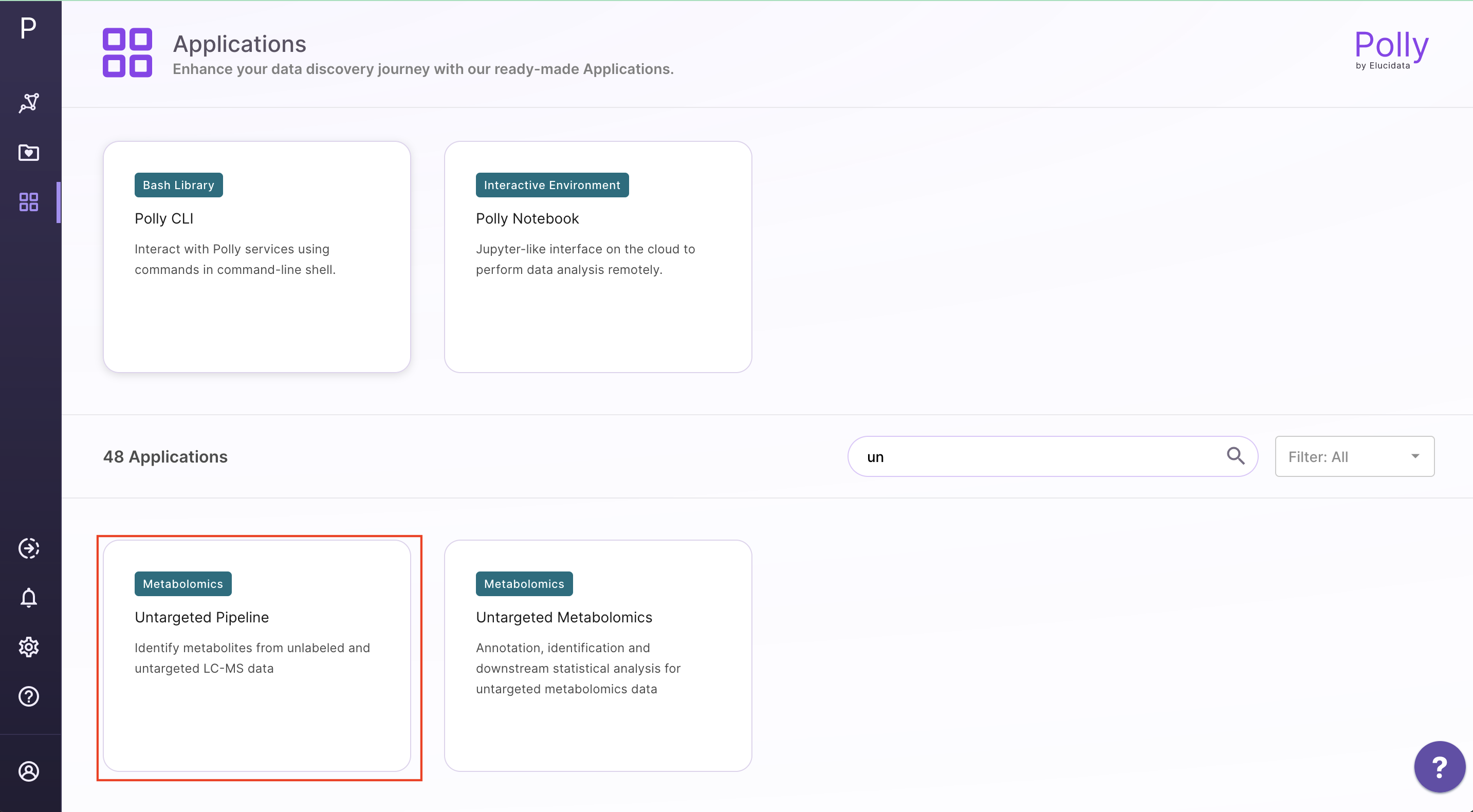Click the Polly CLI title
Screen dimensions: 1473x812
pyautogui.click(x=164, y=218)
